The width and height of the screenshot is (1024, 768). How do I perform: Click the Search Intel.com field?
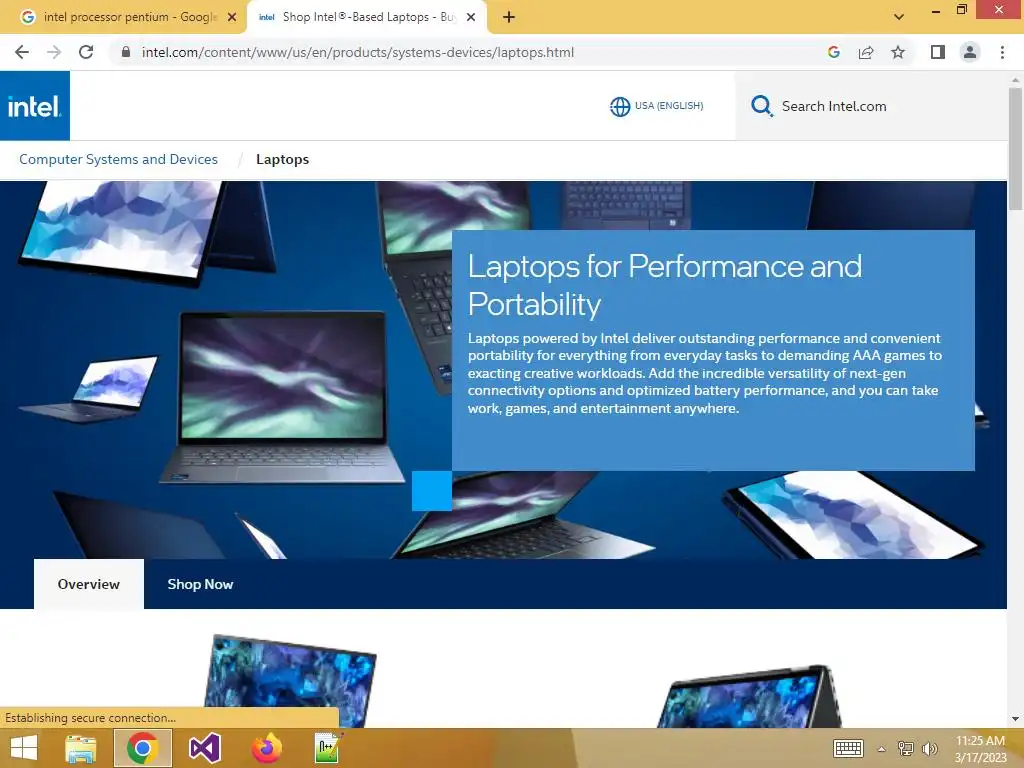coord(872,106)
